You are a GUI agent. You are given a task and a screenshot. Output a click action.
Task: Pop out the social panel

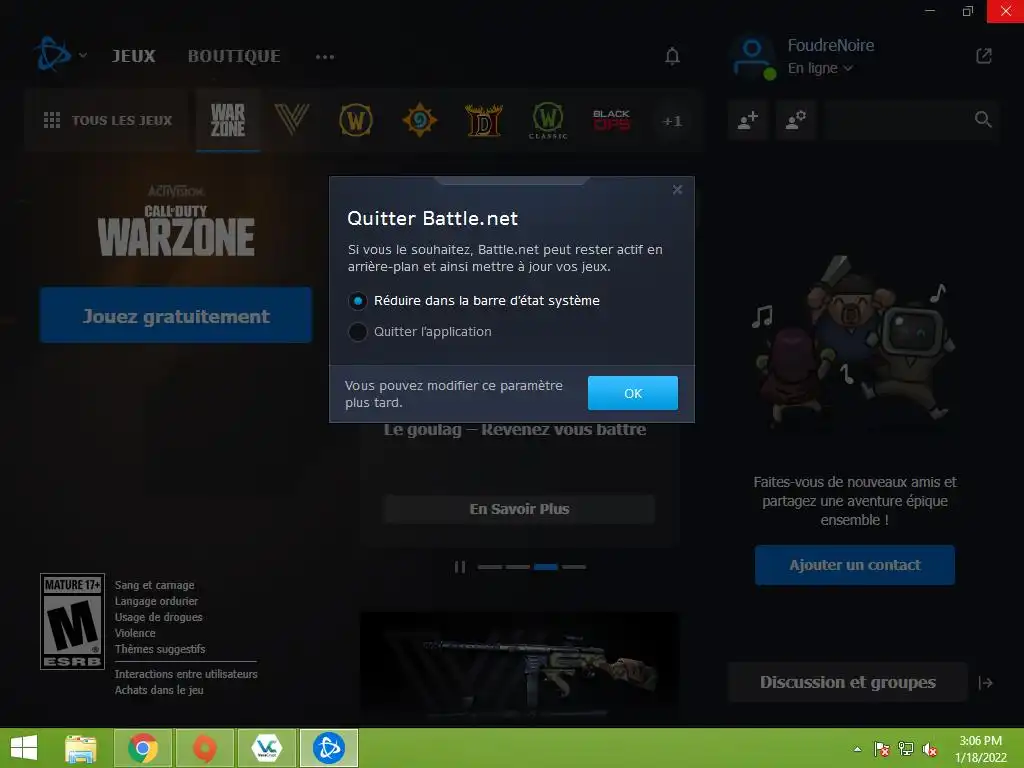984,56
